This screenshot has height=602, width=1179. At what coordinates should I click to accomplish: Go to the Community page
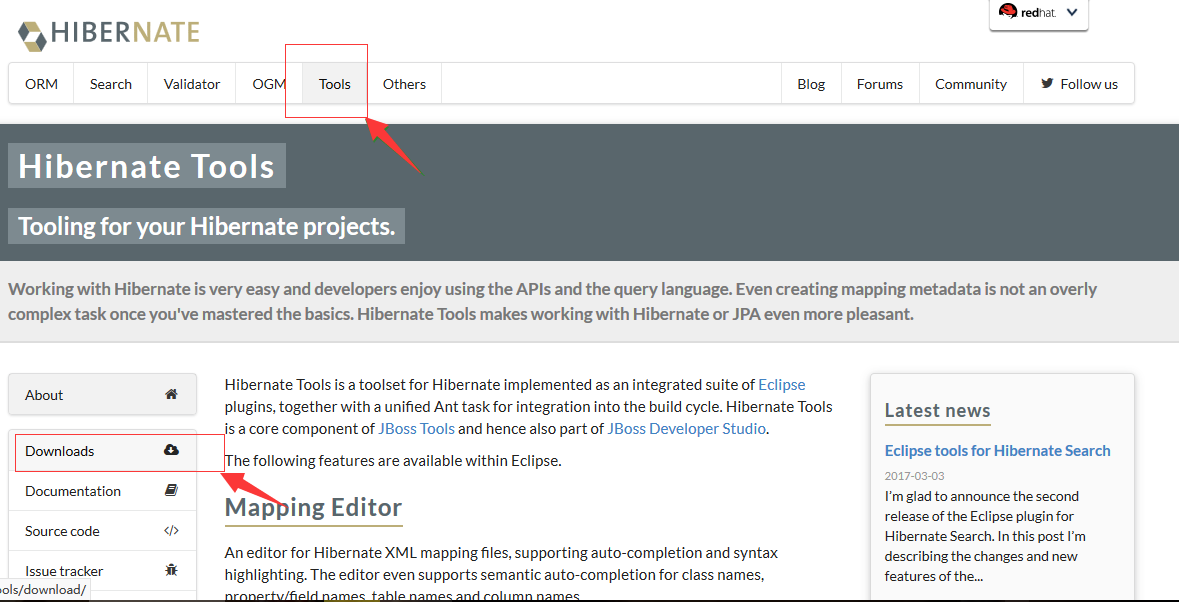(971, 83)
